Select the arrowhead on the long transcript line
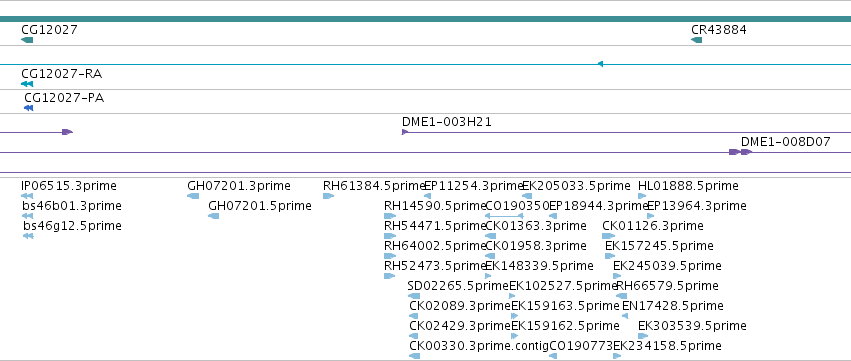 coord(600,64)
